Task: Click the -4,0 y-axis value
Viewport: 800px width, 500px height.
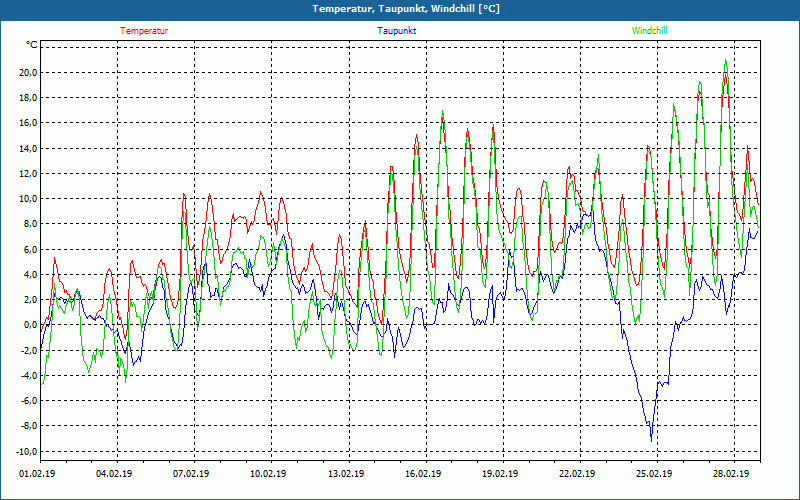Action: (x=29, y=376)
